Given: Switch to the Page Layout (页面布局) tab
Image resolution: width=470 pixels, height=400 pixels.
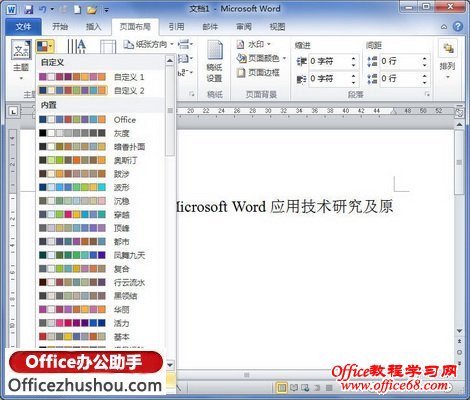Looking at the screenshot, I should 135,27.
